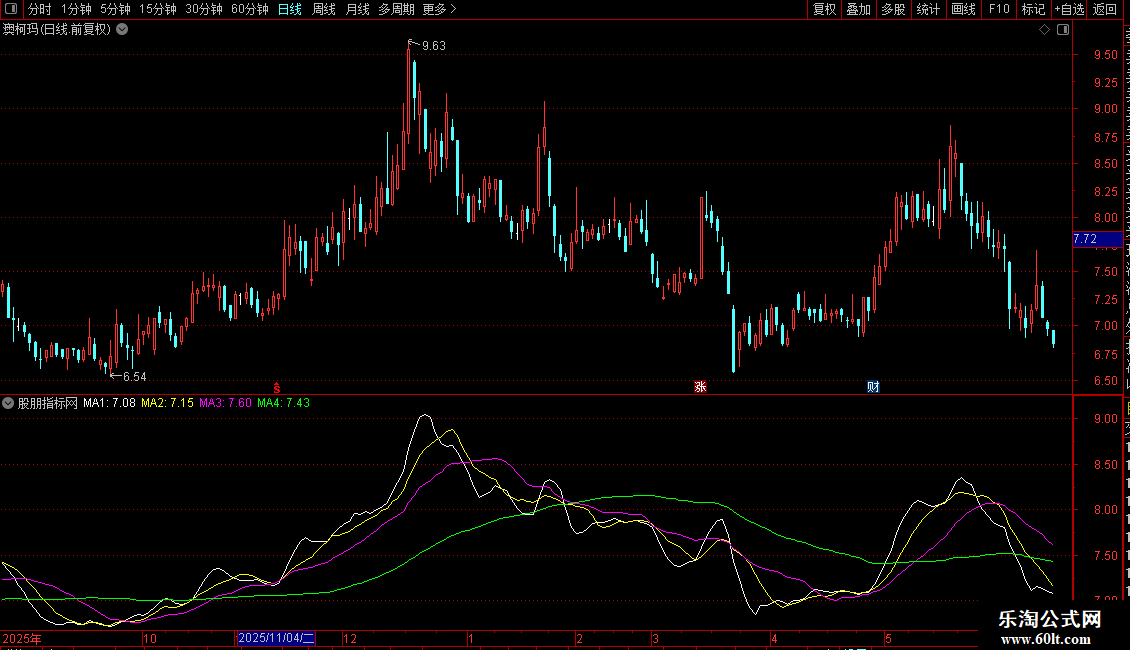Switch to 周线 weekly chart

[x=324, y=9]
